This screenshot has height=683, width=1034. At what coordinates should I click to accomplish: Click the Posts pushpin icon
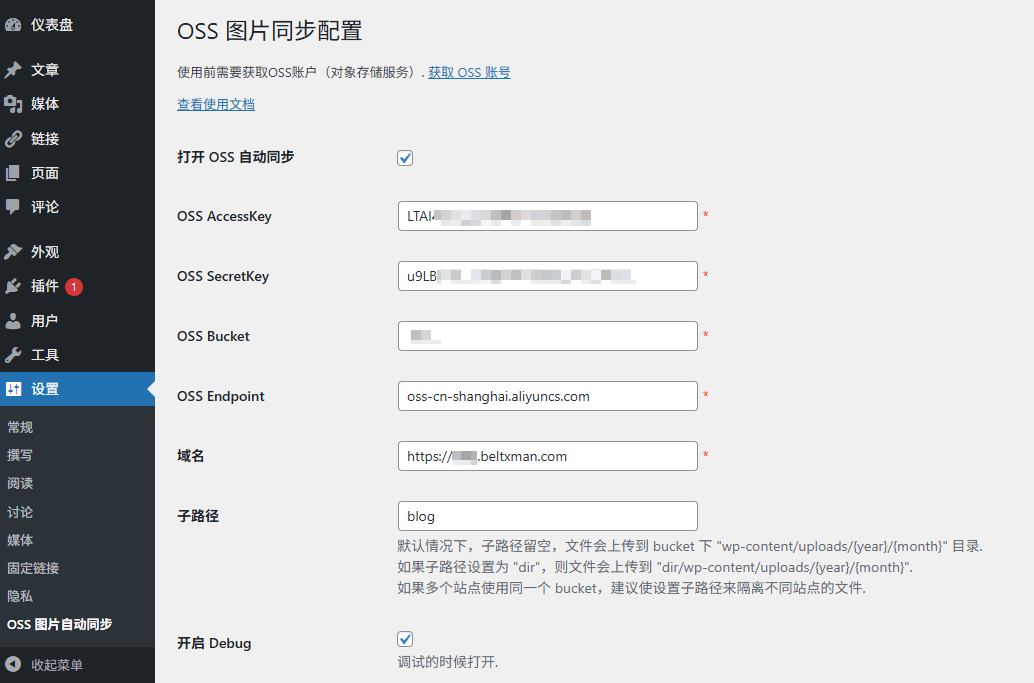(13, 70)
